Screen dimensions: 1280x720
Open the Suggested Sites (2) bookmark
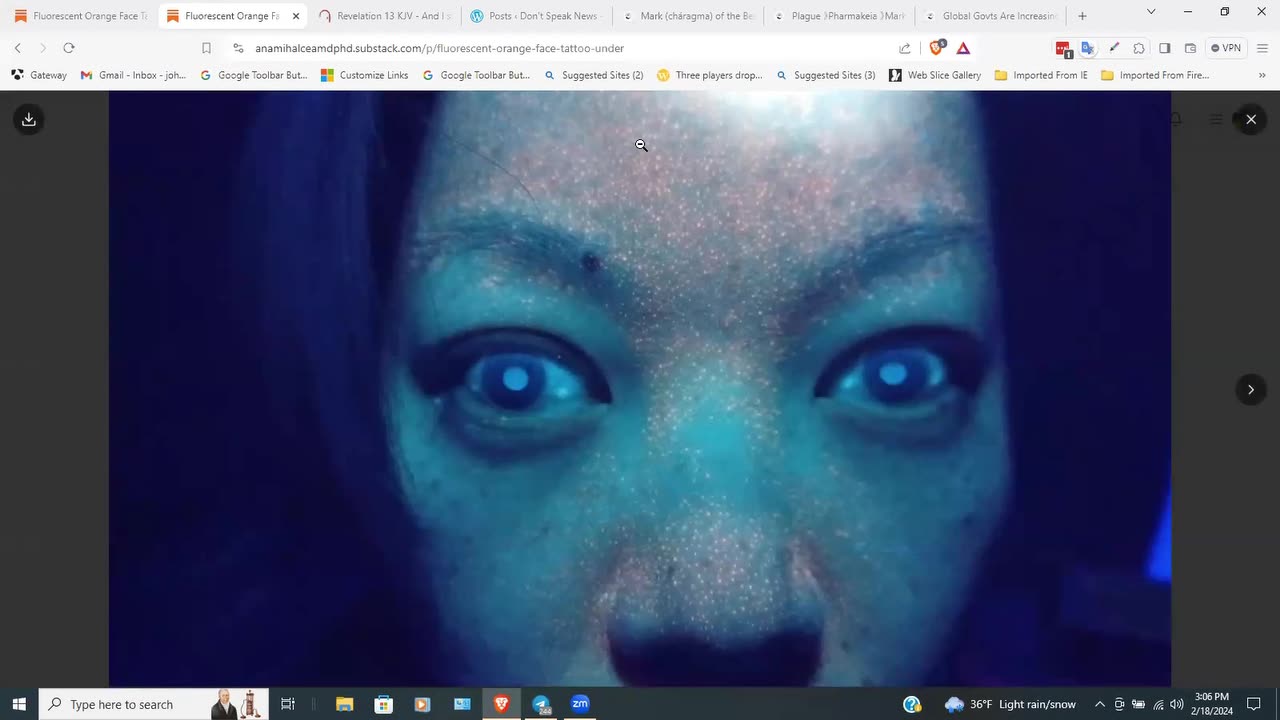[593, 75]
